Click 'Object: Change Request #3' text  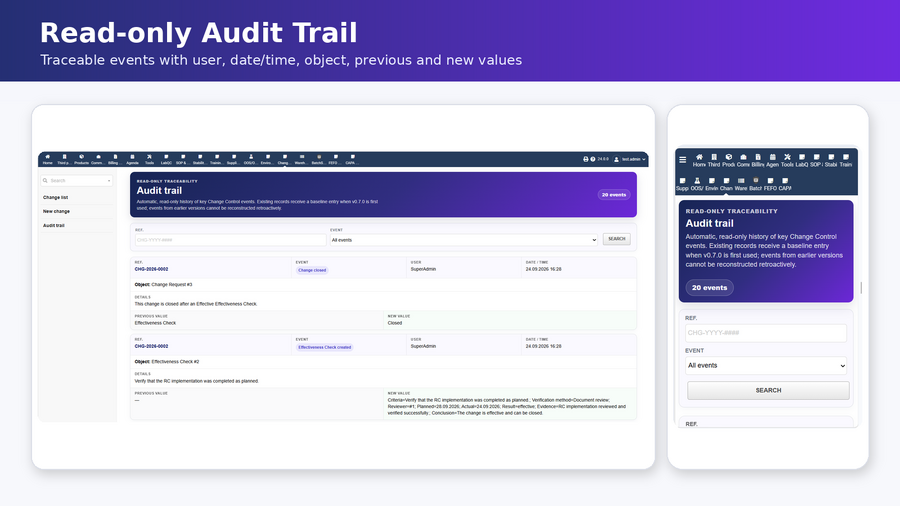pyautogui.click(x=164, y=285)
